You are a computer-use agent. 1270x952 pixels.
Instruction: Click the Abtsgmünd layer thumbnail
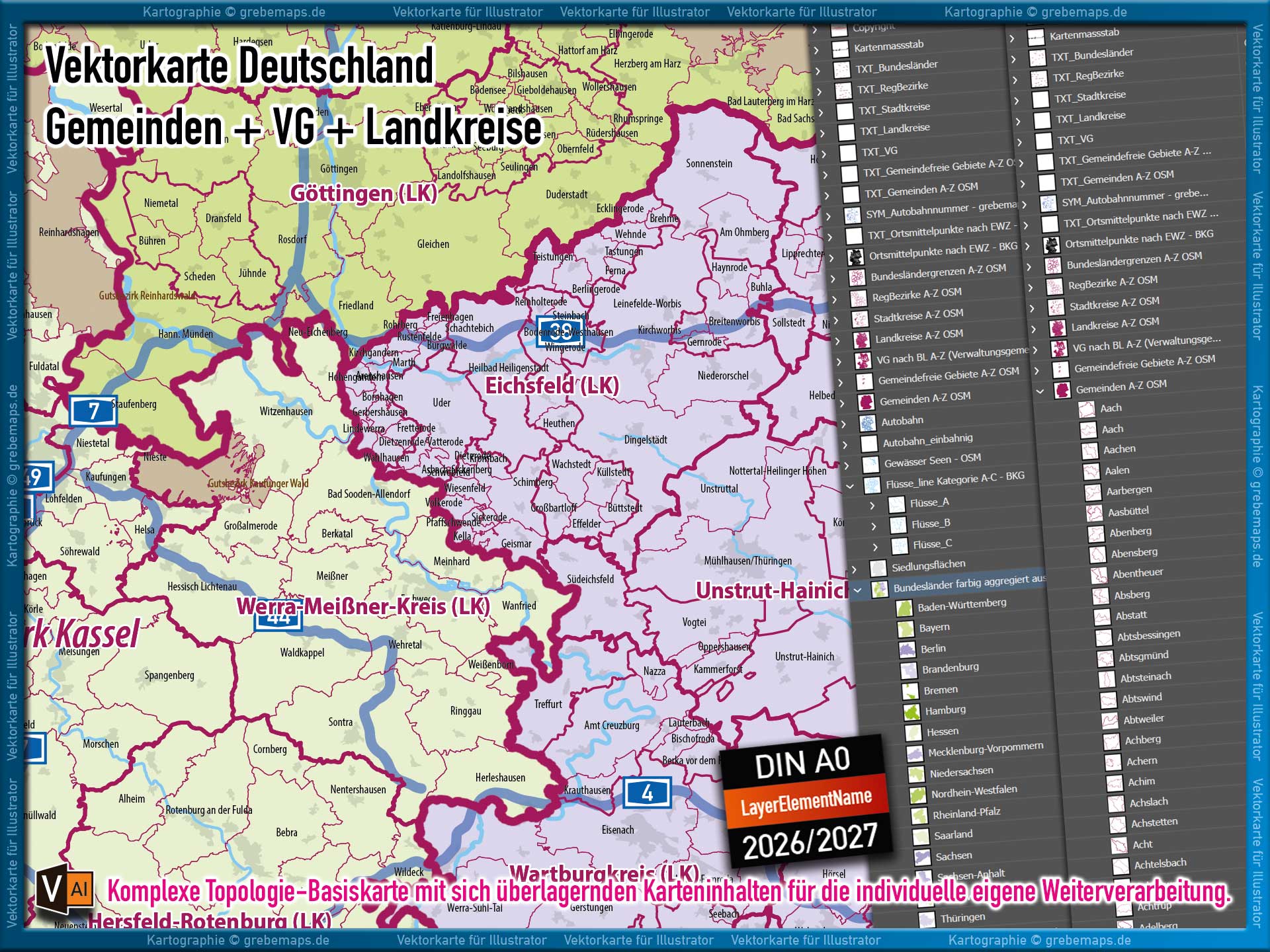[1105, 659]
